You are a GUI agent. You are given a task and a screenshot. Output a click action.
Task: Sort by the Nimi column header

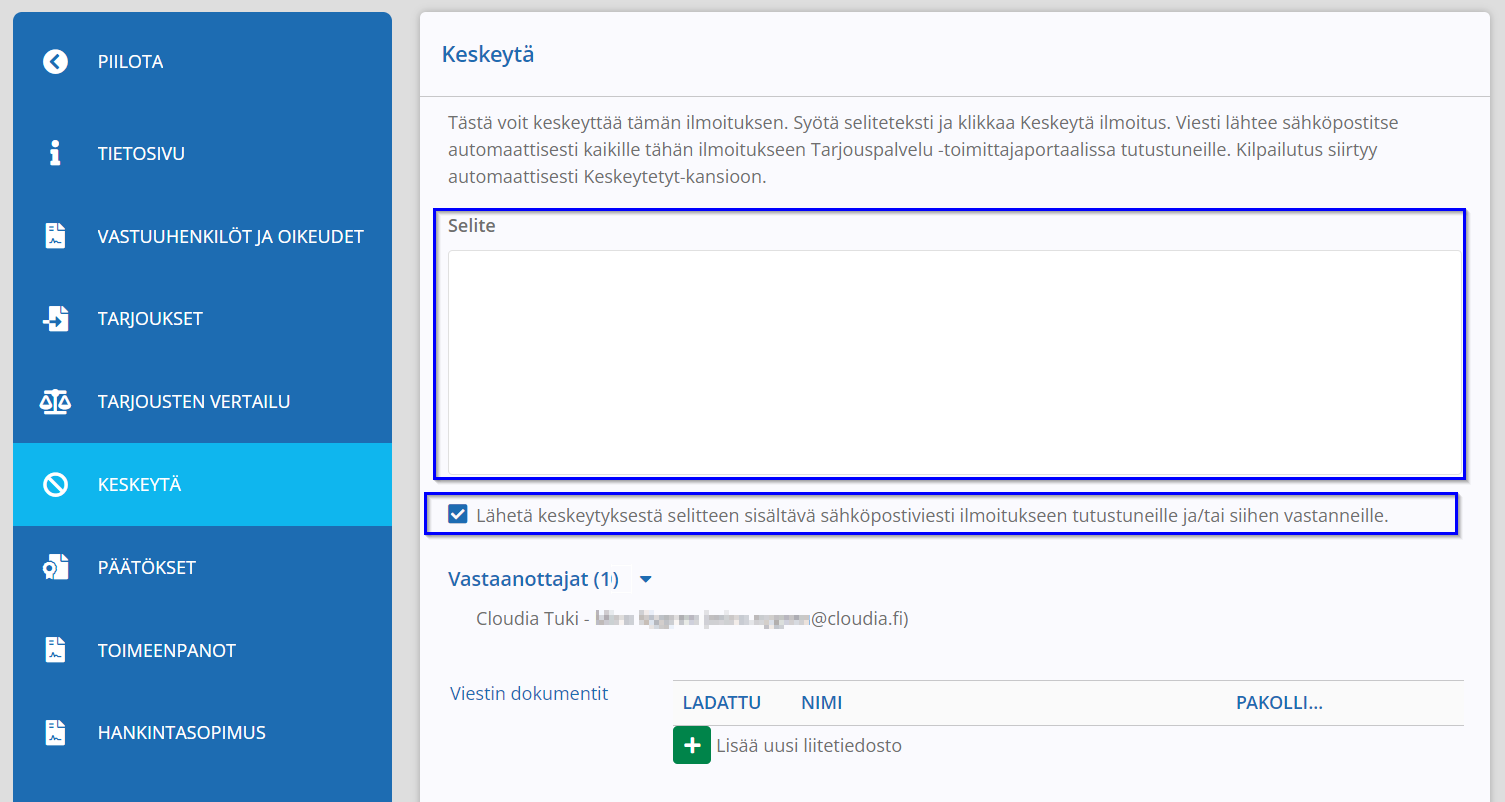point(822,703)
